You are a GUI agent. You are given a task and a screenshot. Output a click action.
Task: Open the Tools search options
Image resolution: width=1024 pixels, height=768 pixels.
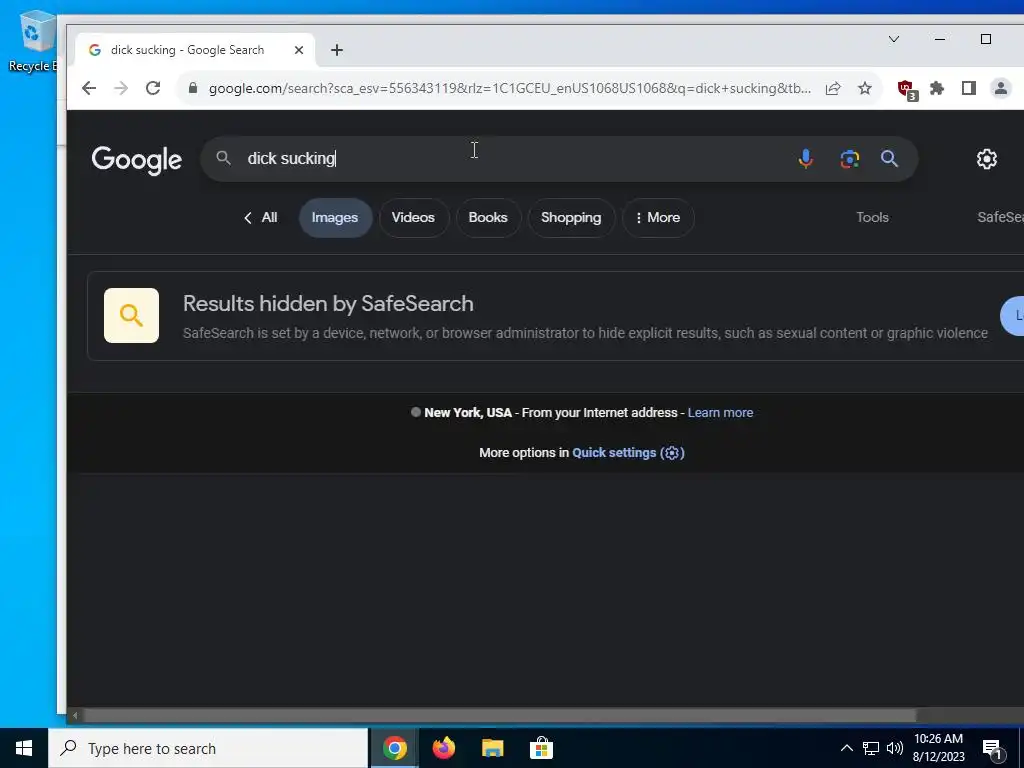872,217
